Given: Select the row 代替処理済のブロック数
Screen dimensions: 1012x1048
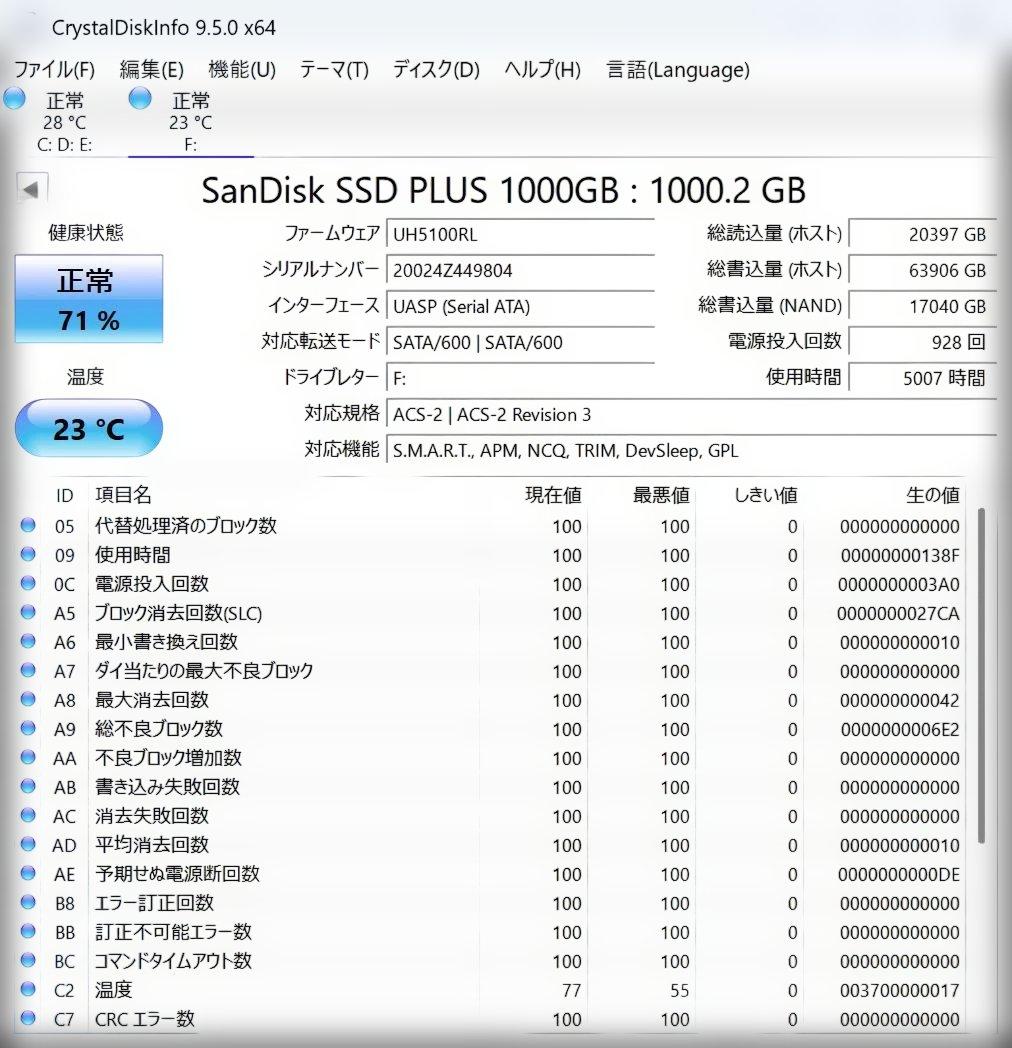Looking at the screenshot, I should (x=491, y=526).
